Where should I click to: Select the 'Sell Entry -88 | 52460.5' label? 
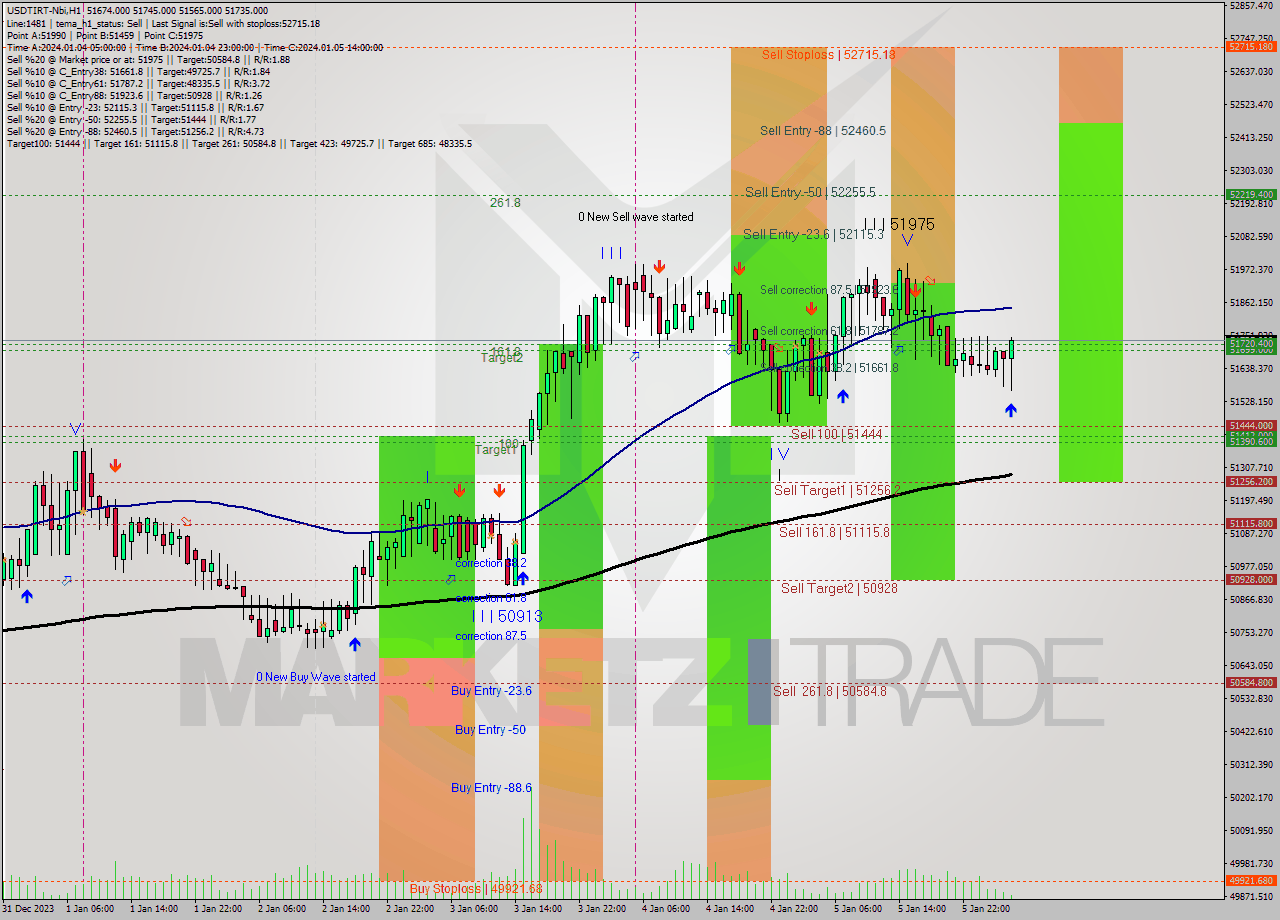[822, 130]
